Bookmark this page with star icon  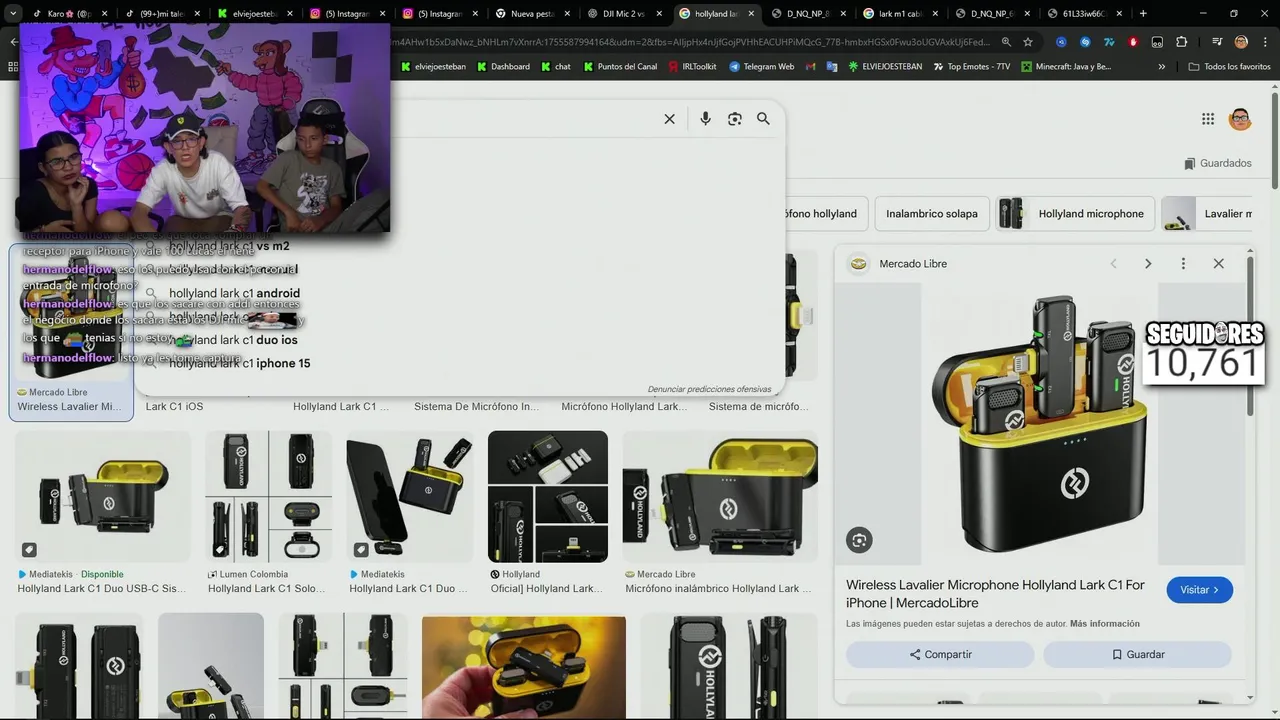coord(1028,42)
